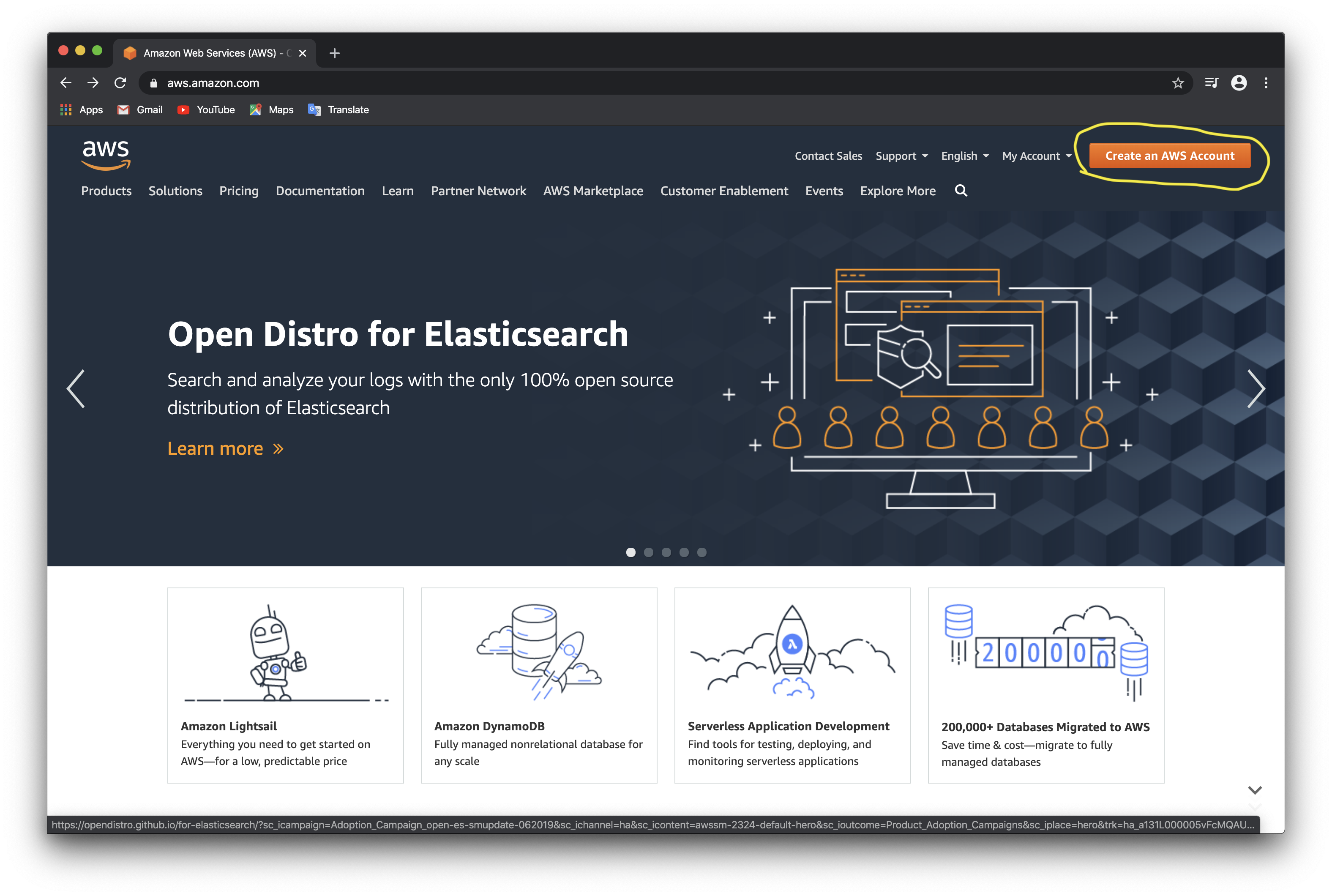1332x896 pixels.
Task: Open the Amazon DynamoDB card
Action: (x=539, y=685)
